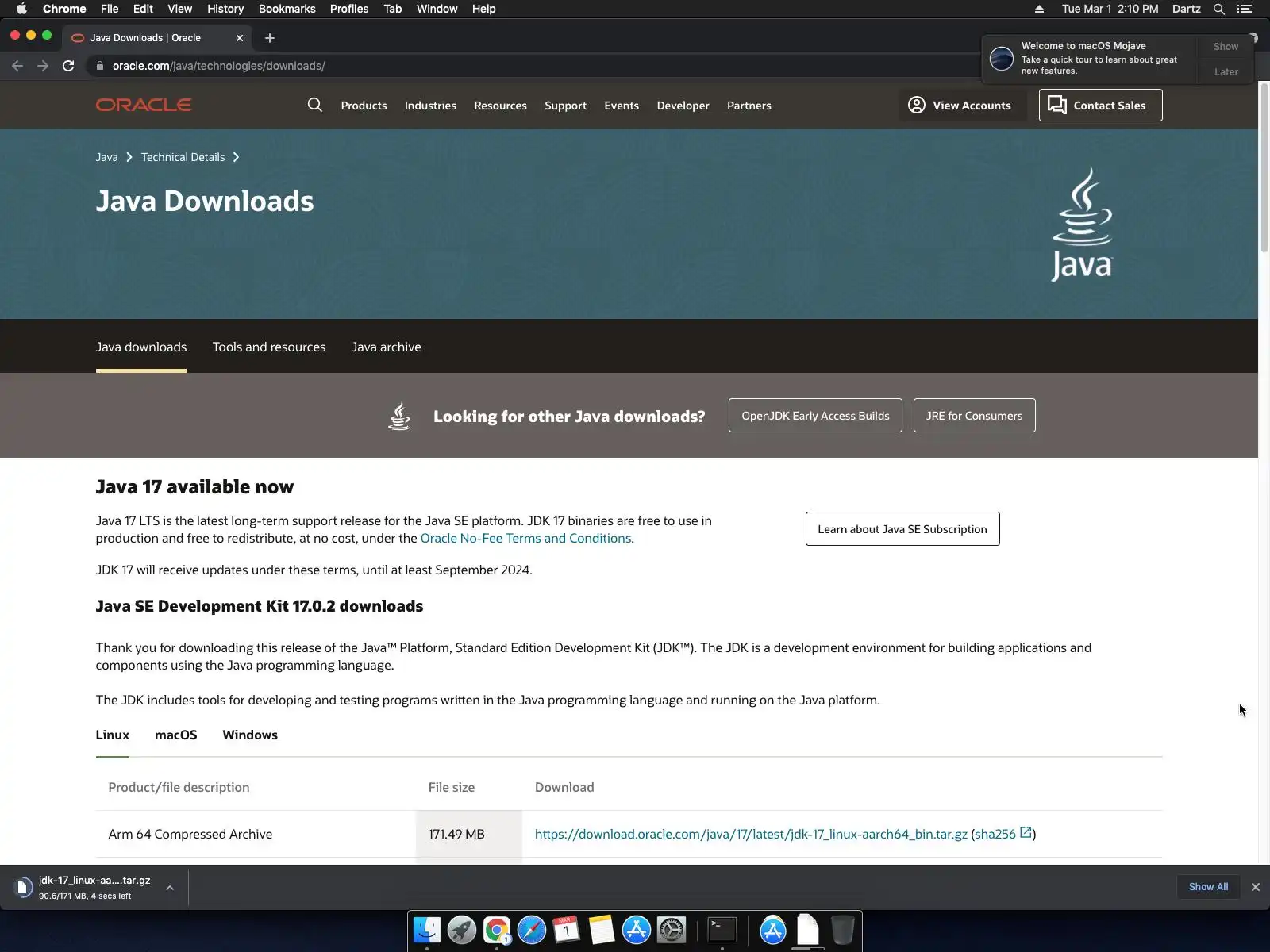Open the Partners navigation menu
The height and width of the screenshot is (952, 1270).
click(x=749, y=106)
